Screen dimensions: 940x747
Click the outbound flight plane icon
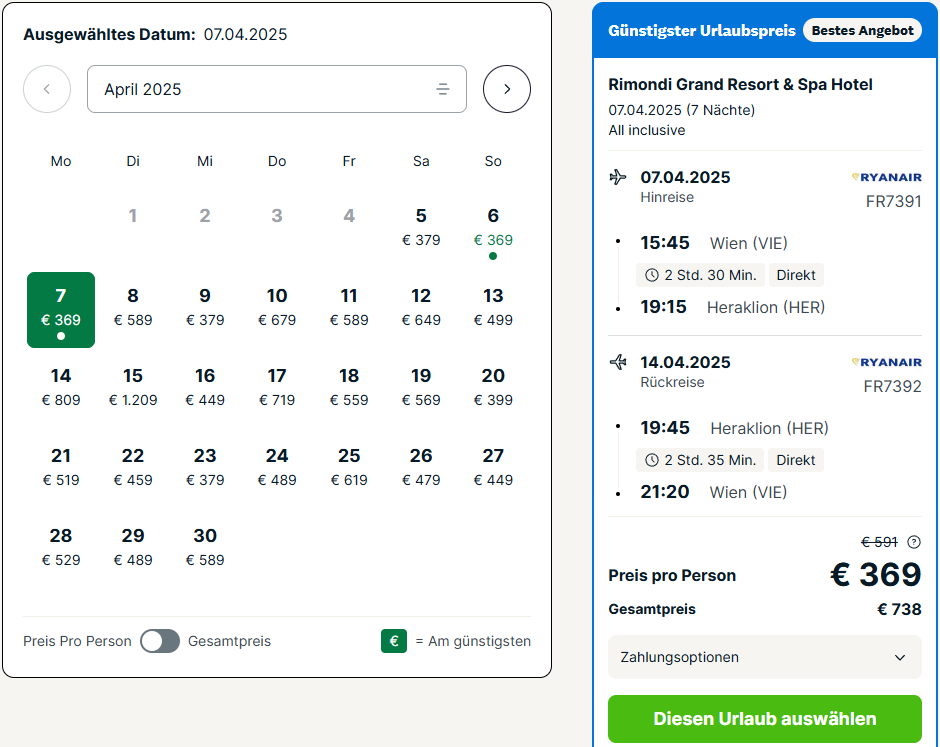[x=618, y=177]
